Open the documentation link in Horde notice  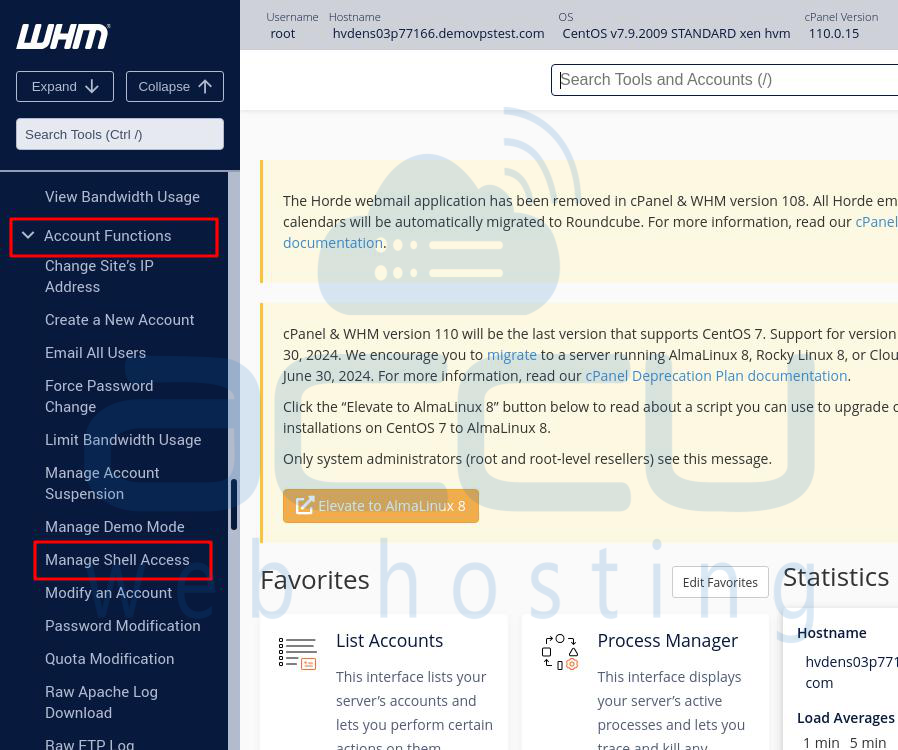pyautogui.click(x=333, y=243)
